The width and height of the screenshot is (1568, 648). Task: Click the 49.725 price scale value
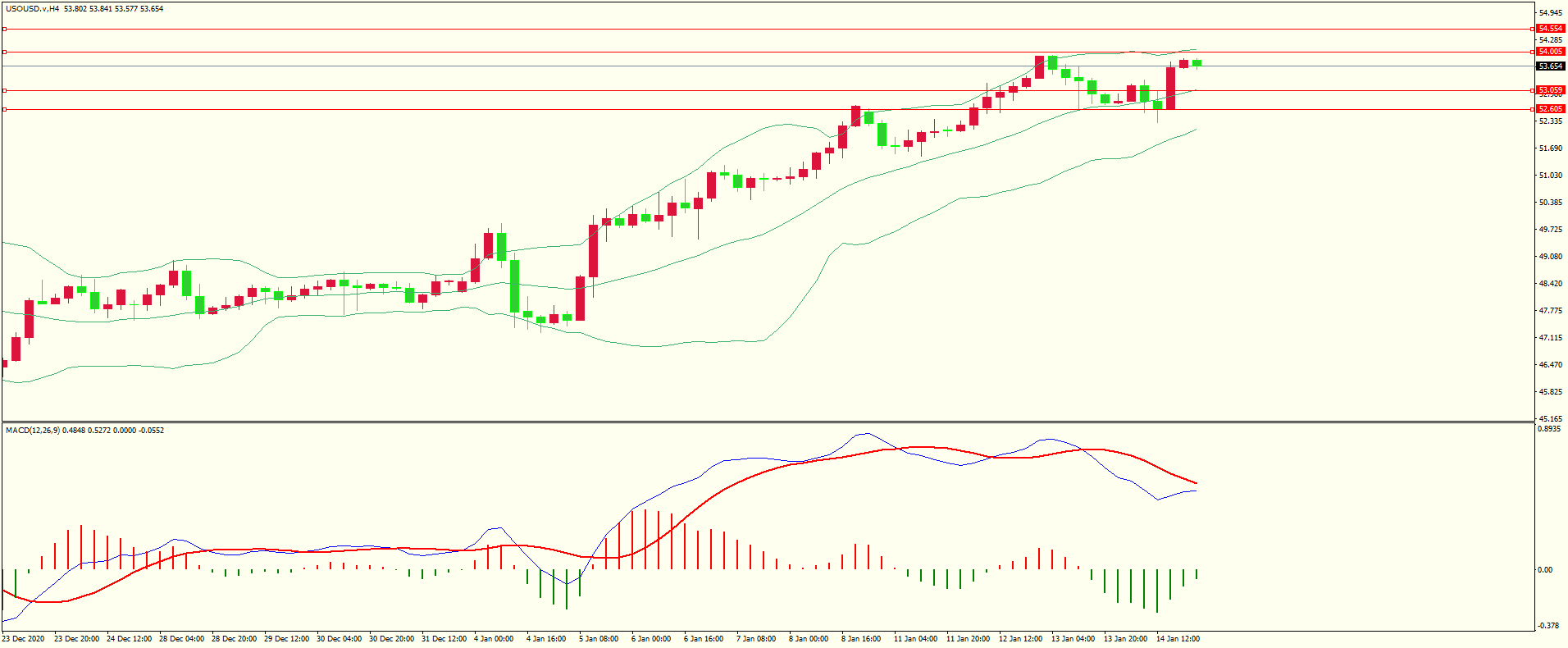1550,230
